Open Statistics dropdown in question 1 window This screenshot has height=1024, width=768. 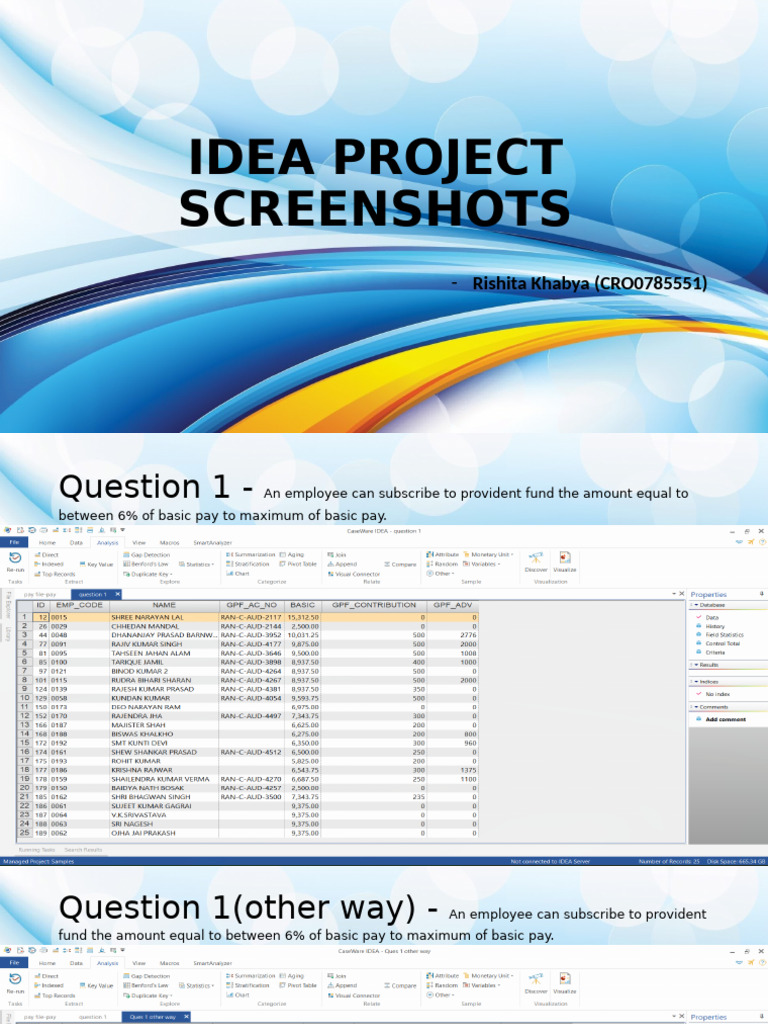(x=197, y=564)
